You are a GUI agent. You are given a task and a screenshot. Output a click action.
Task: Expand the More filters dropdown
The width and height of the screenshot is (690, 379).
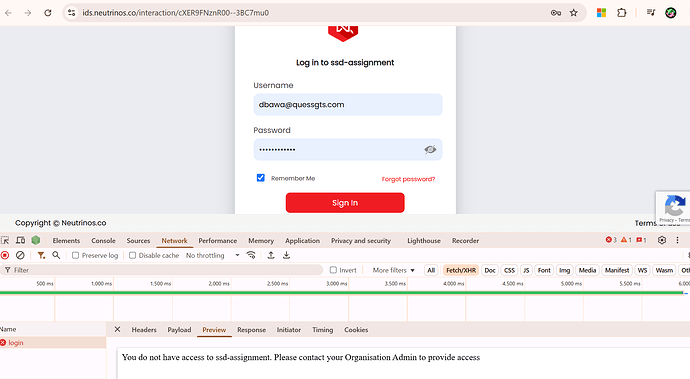pos(393,270)
